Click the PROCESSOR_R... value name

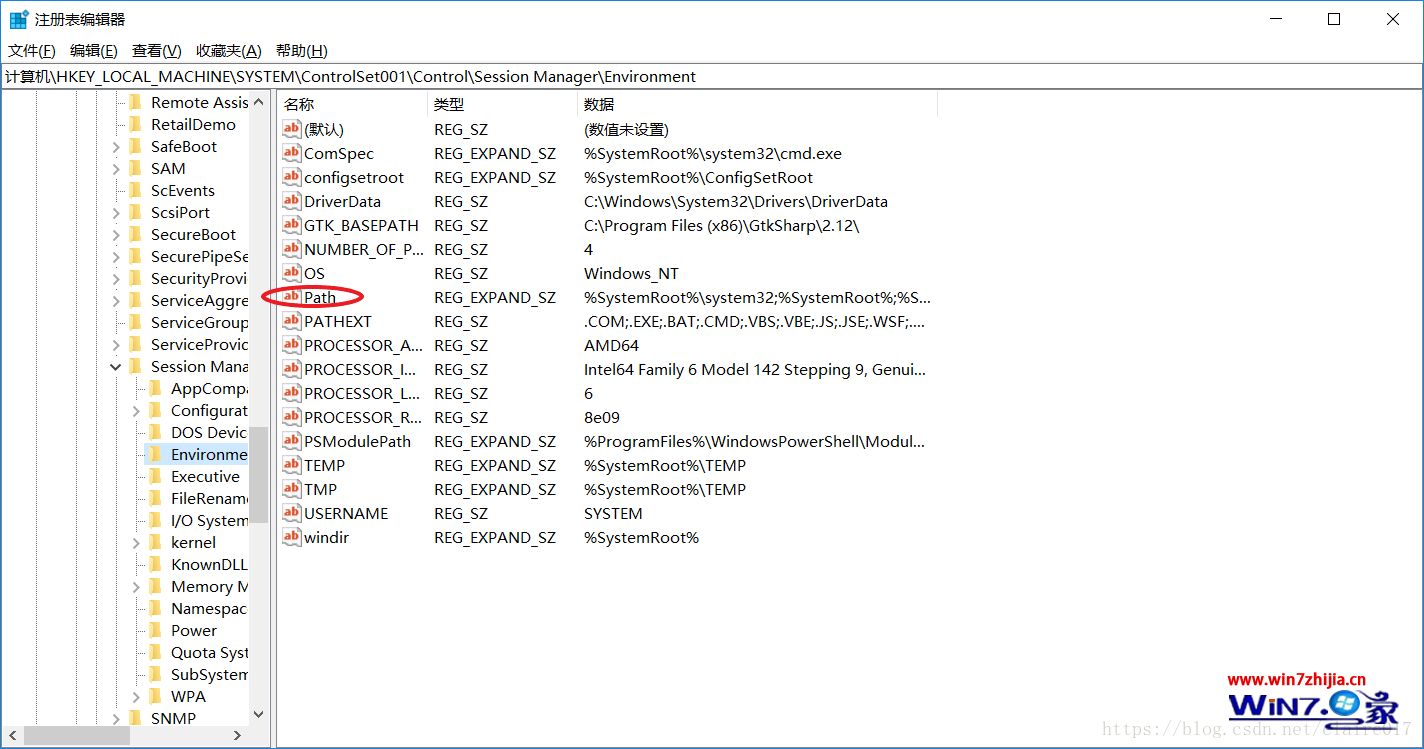tap(363, 417)
